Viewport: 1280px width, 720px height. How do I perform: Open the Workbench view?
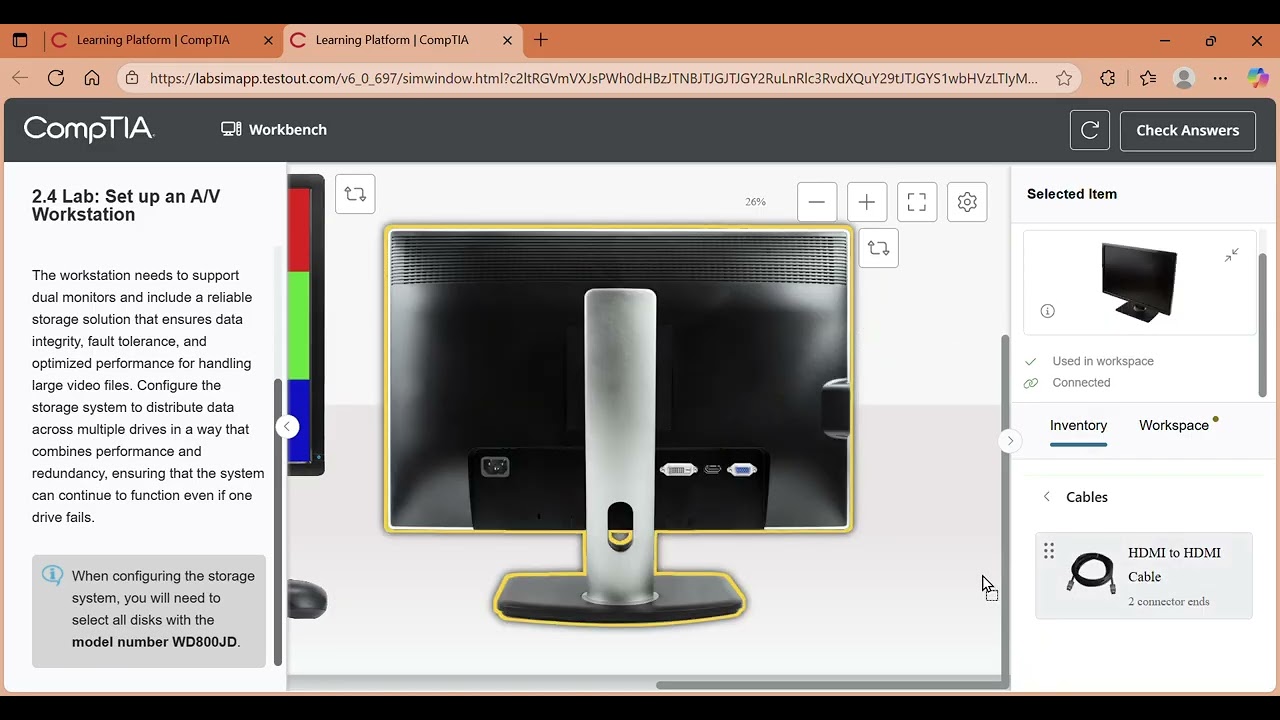[x=274, y=129]
